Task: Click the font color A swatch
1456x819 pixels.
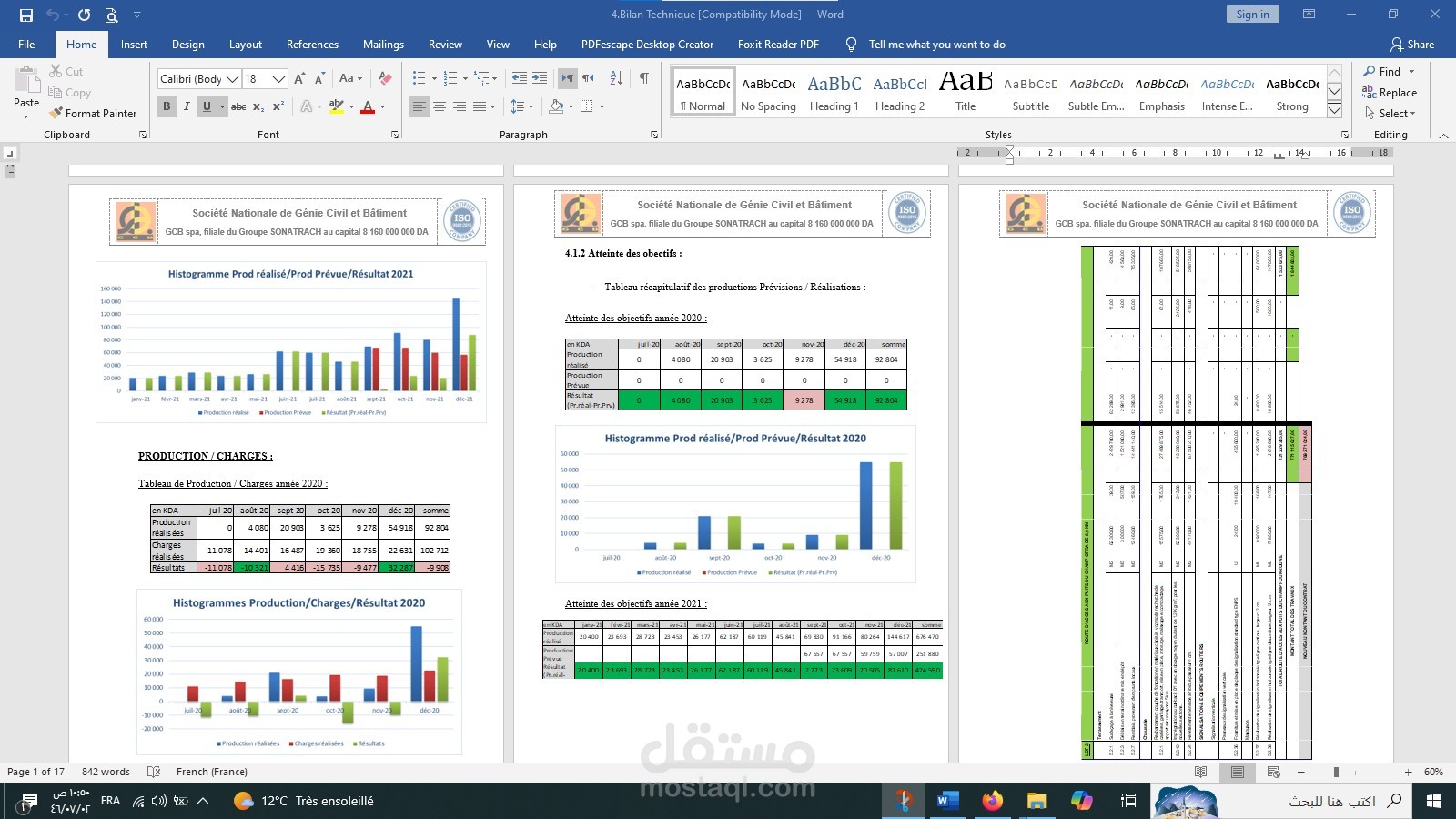Action: (368, 106)
